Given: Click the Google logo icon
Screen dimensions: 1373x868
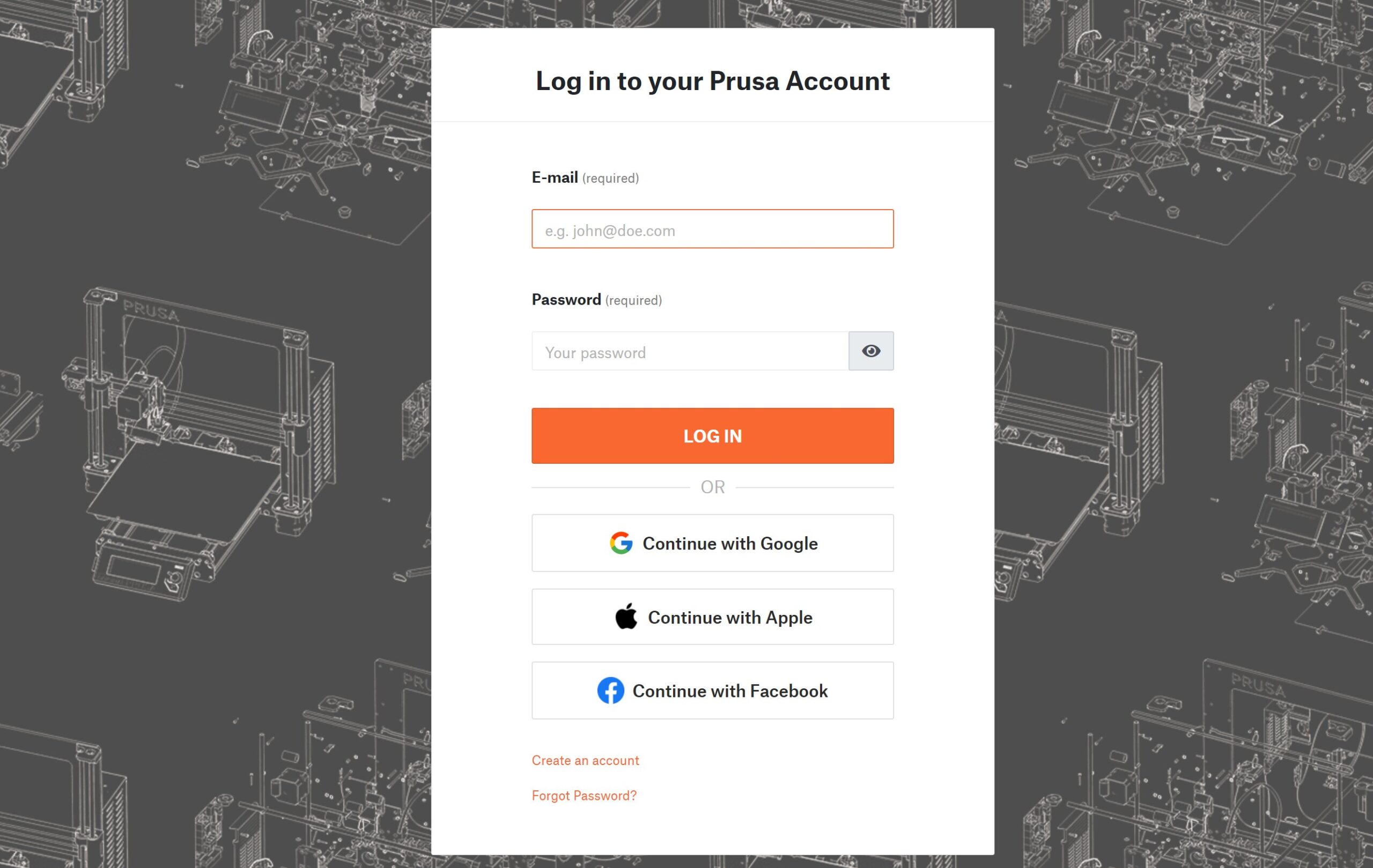Looking at the screenshot, I should point(621,543).
